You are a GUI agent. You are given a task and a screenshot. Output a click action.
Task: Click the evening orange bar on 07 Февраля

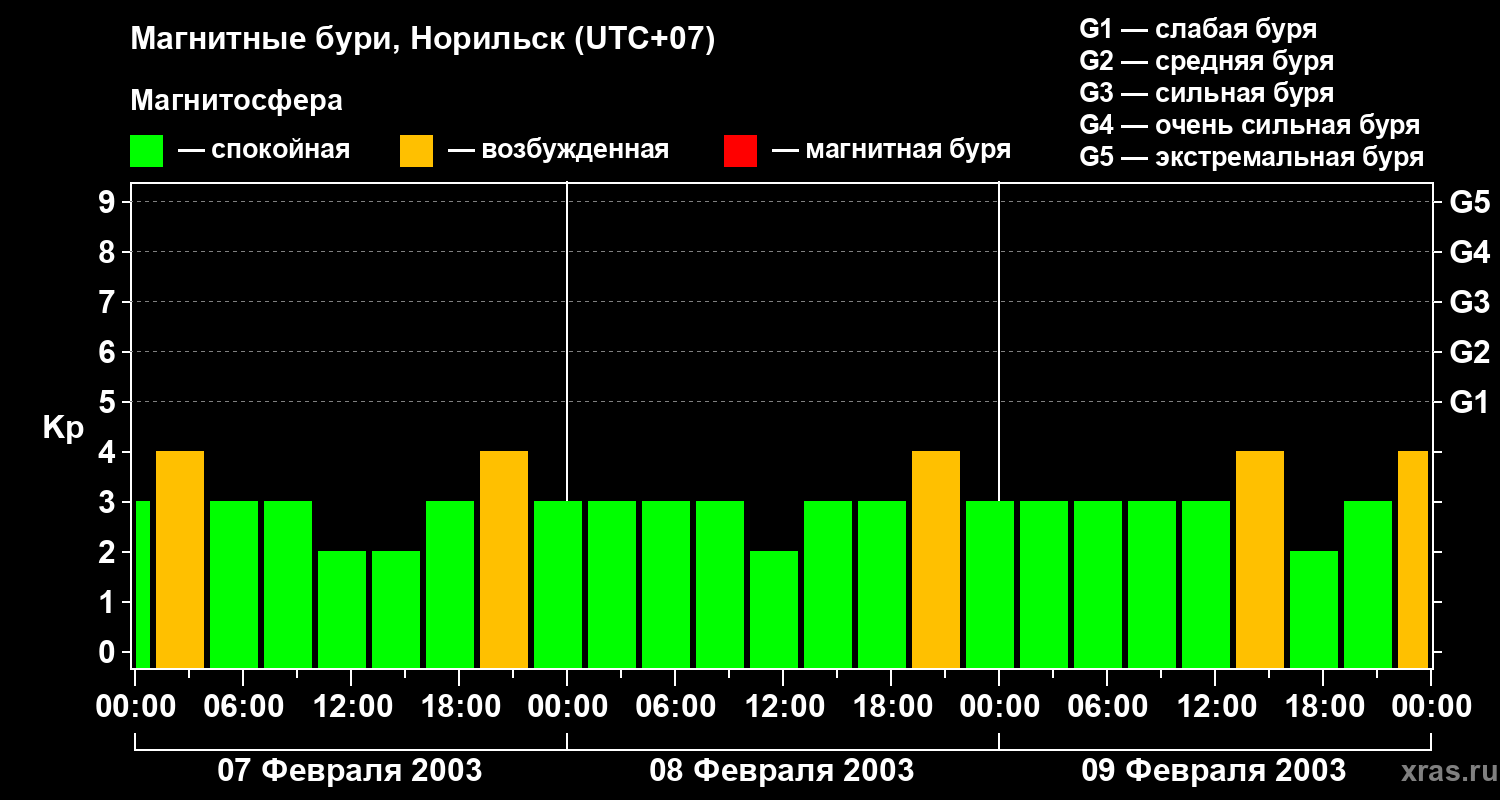(x=504, y=560)
